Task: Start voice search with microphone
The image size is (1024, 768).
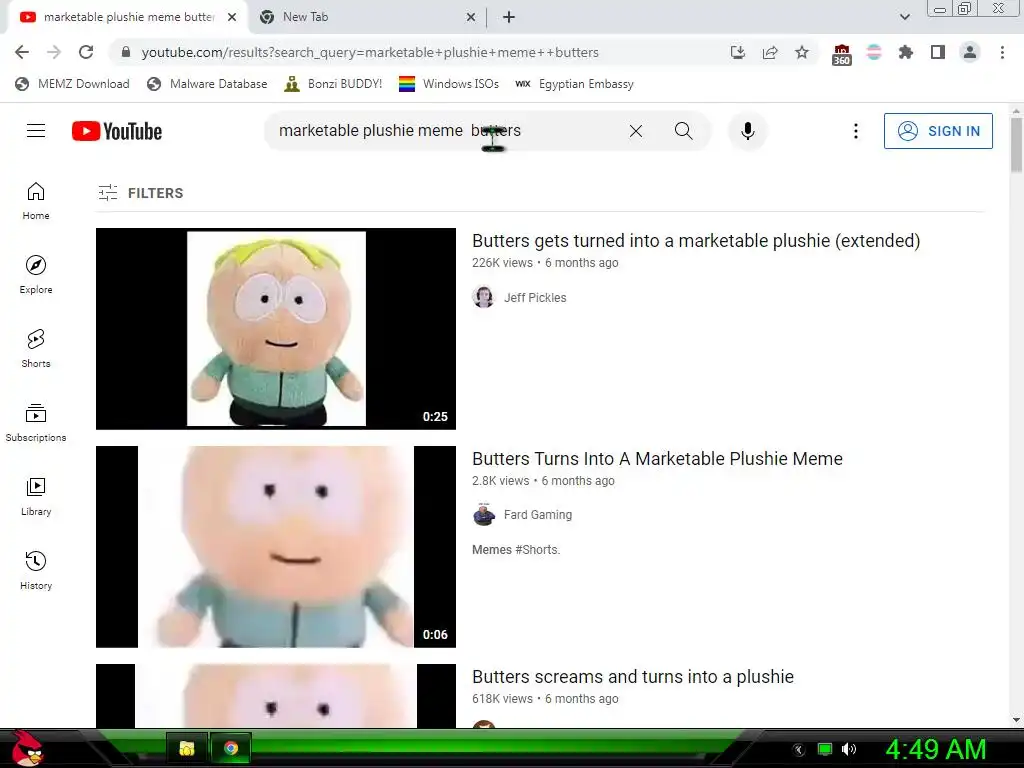Action: [x=748, y=131]
